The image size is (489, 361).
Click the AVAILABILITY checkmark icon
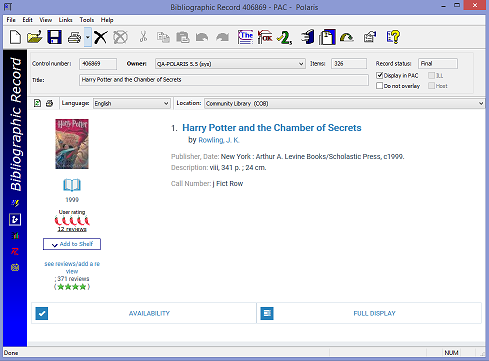(x=42, y=313)
